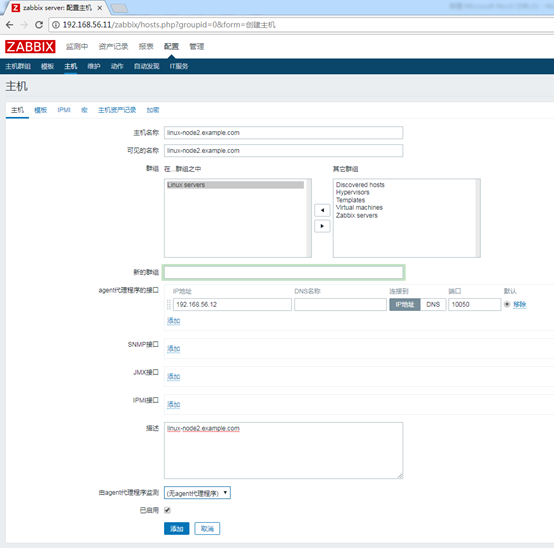The image size is (554, 548).
Task: Close the zabbix server browser tab
Action: (100, 8)
